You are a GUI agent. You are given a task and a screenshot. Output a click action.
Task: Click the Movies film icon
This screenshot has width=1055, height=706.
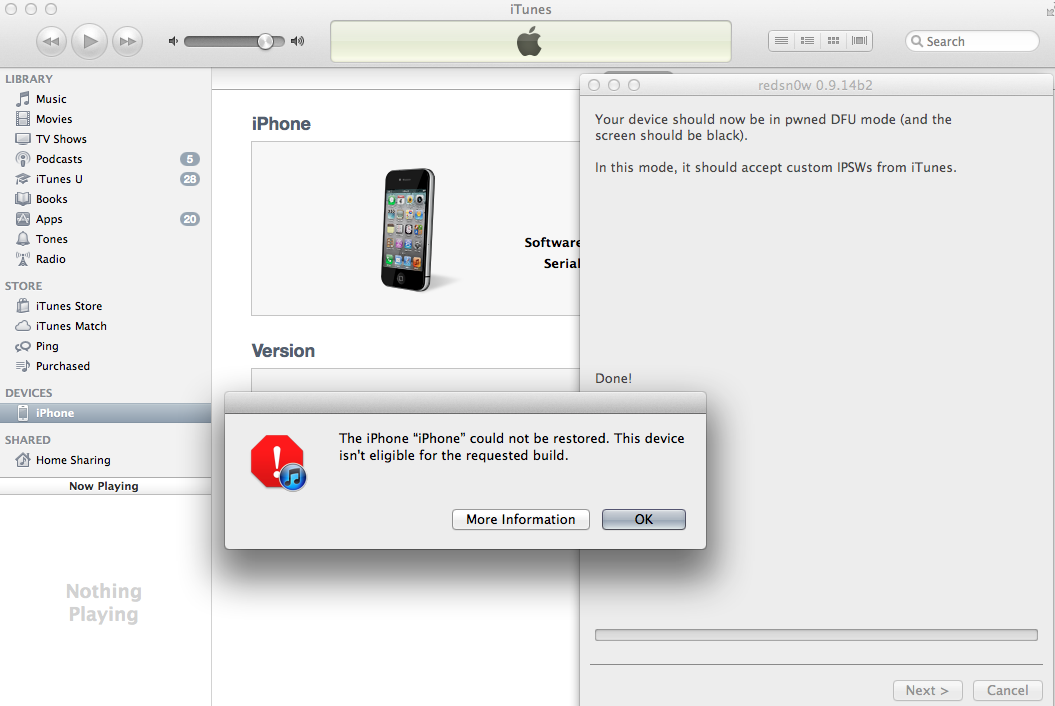pyautogui.click(x=23, y=119)
